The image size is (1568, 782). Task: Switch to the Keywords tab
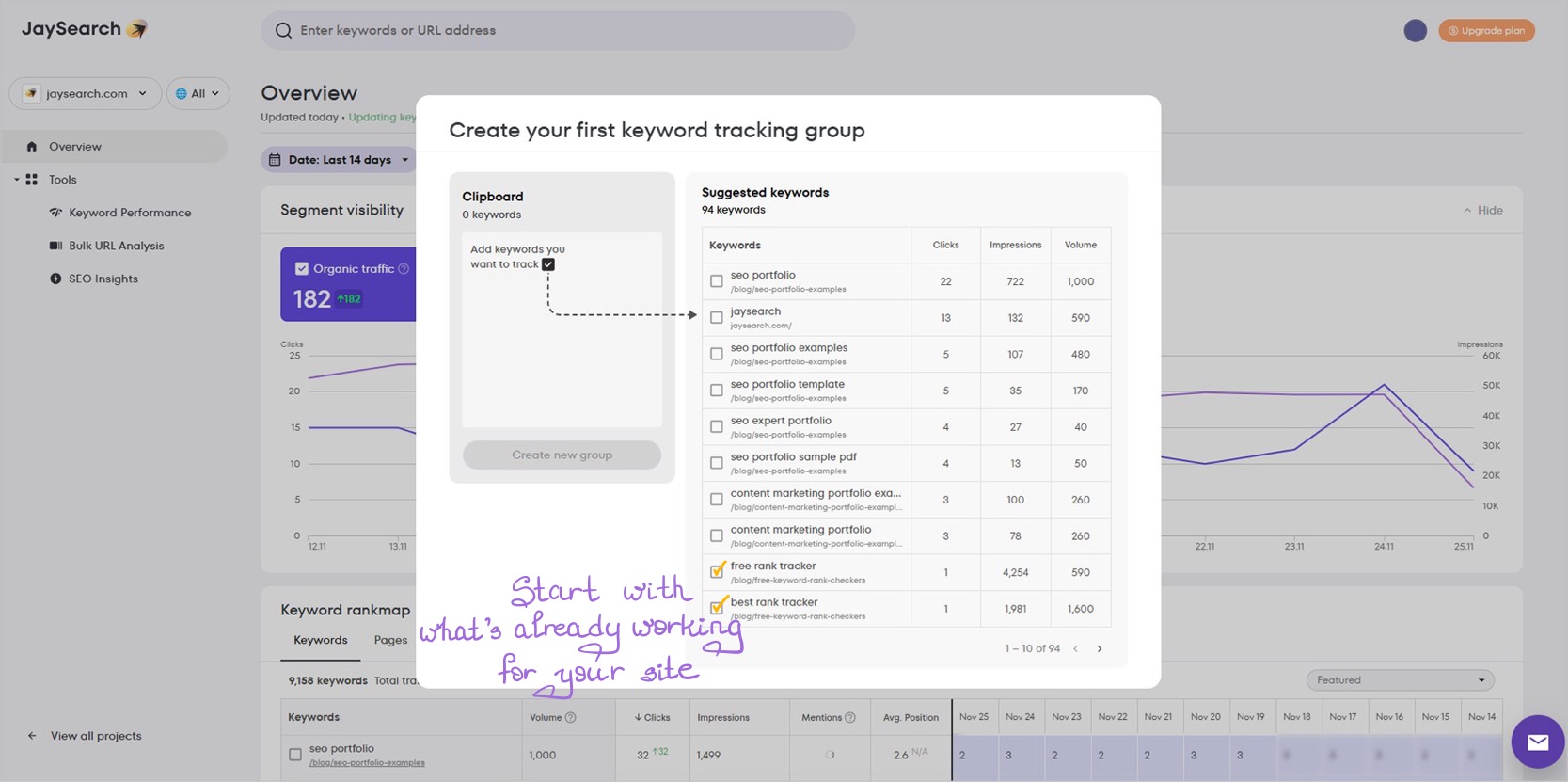click(x=321, y=641)
